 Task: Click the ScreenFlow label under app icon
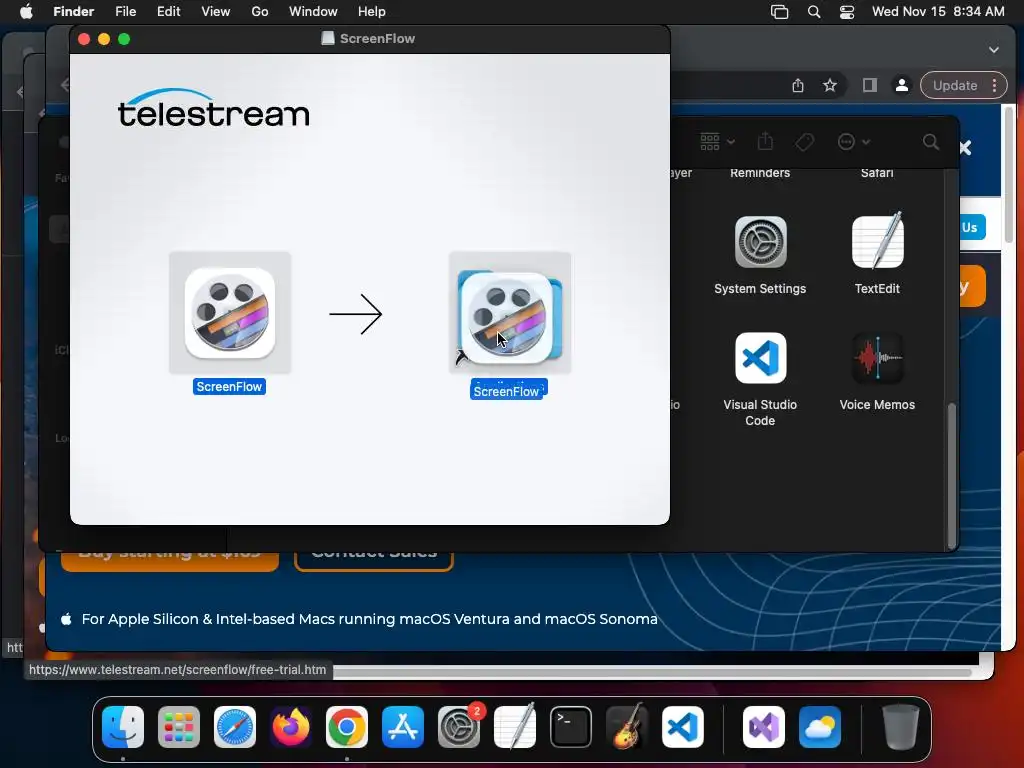(x=229, y=387)
